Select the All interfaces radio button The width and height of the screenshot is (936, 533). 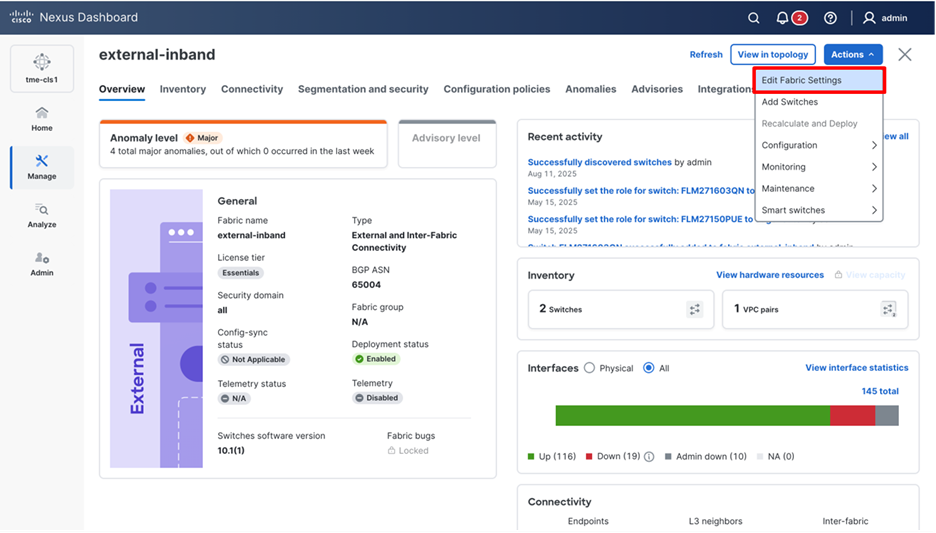648,368
